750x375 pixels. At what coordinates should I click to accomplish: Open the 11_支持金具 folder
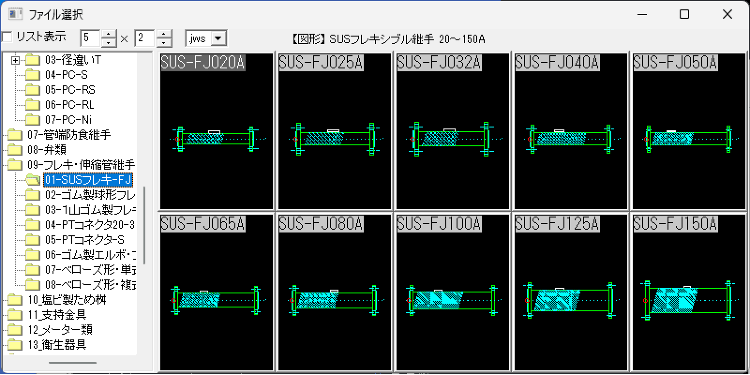point(57,315)
